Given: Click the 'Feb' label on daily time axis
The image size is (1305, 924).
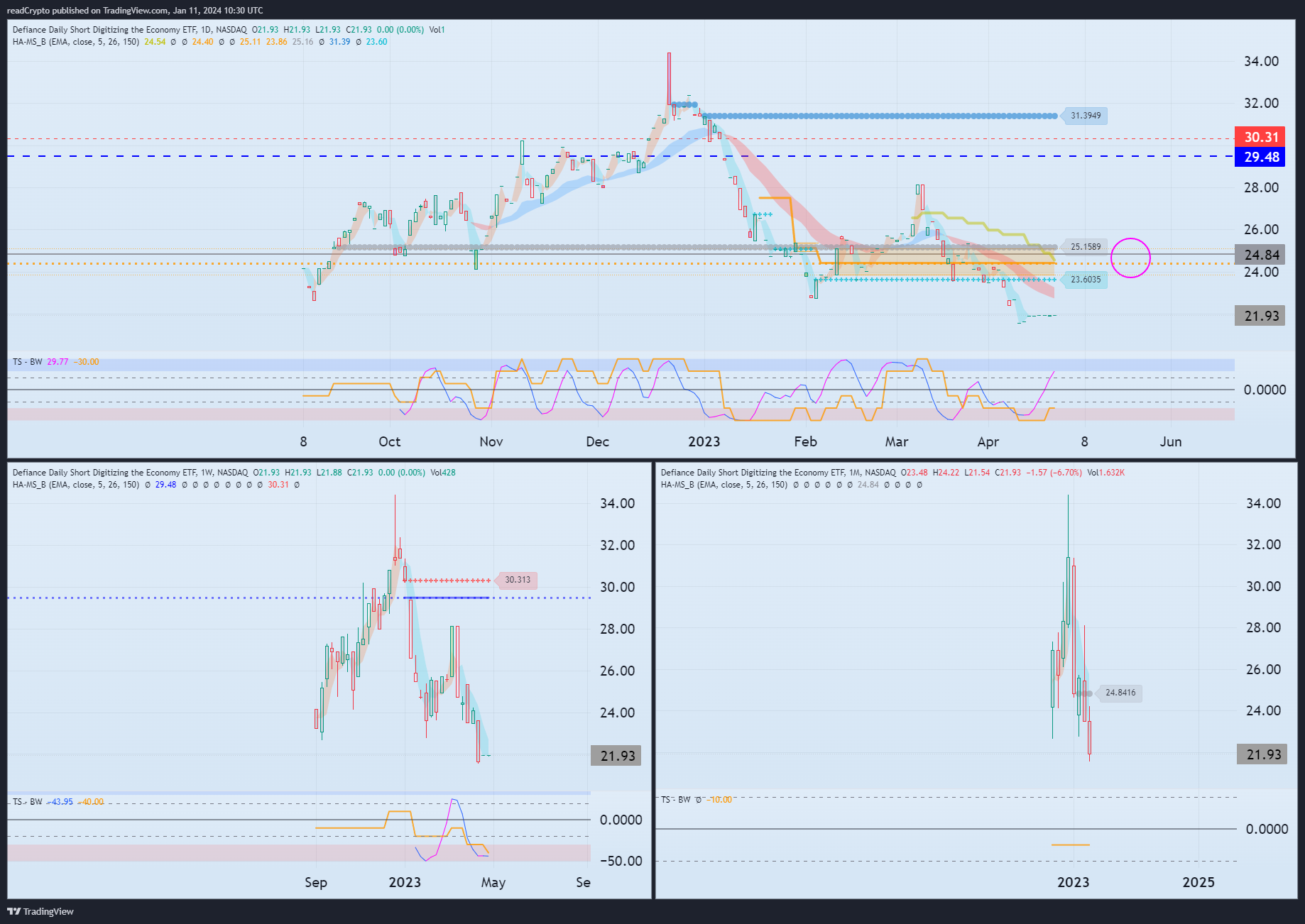Looking at the screenshot, I should coord(806,441).
